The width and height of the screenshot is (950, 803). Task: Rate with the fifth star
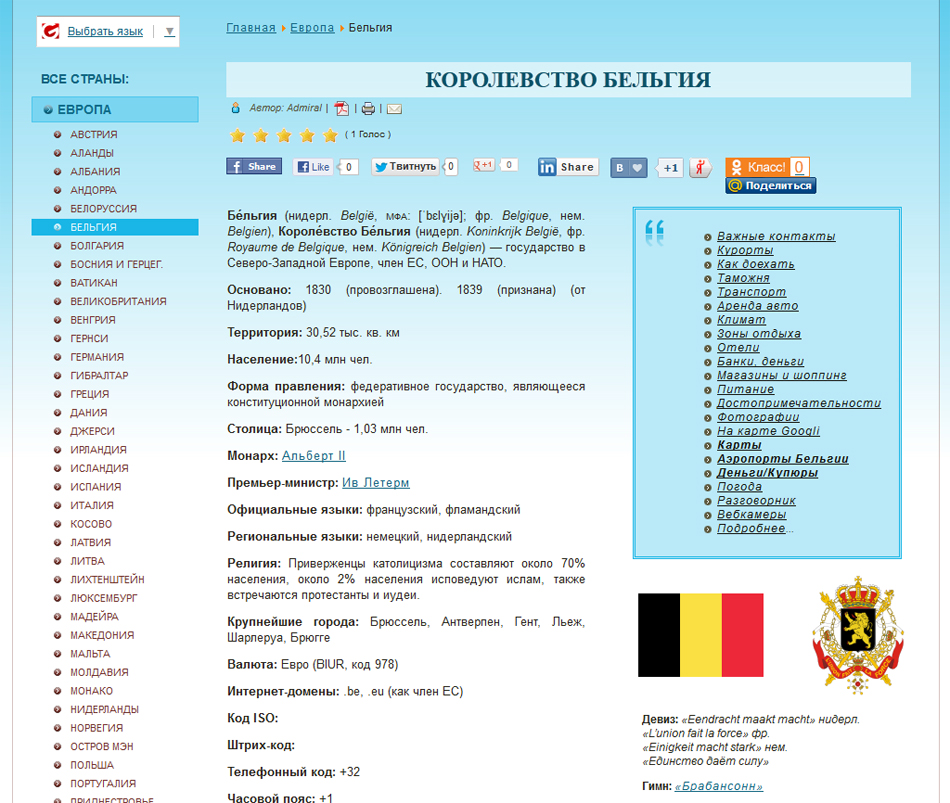(x=330, y=135)
